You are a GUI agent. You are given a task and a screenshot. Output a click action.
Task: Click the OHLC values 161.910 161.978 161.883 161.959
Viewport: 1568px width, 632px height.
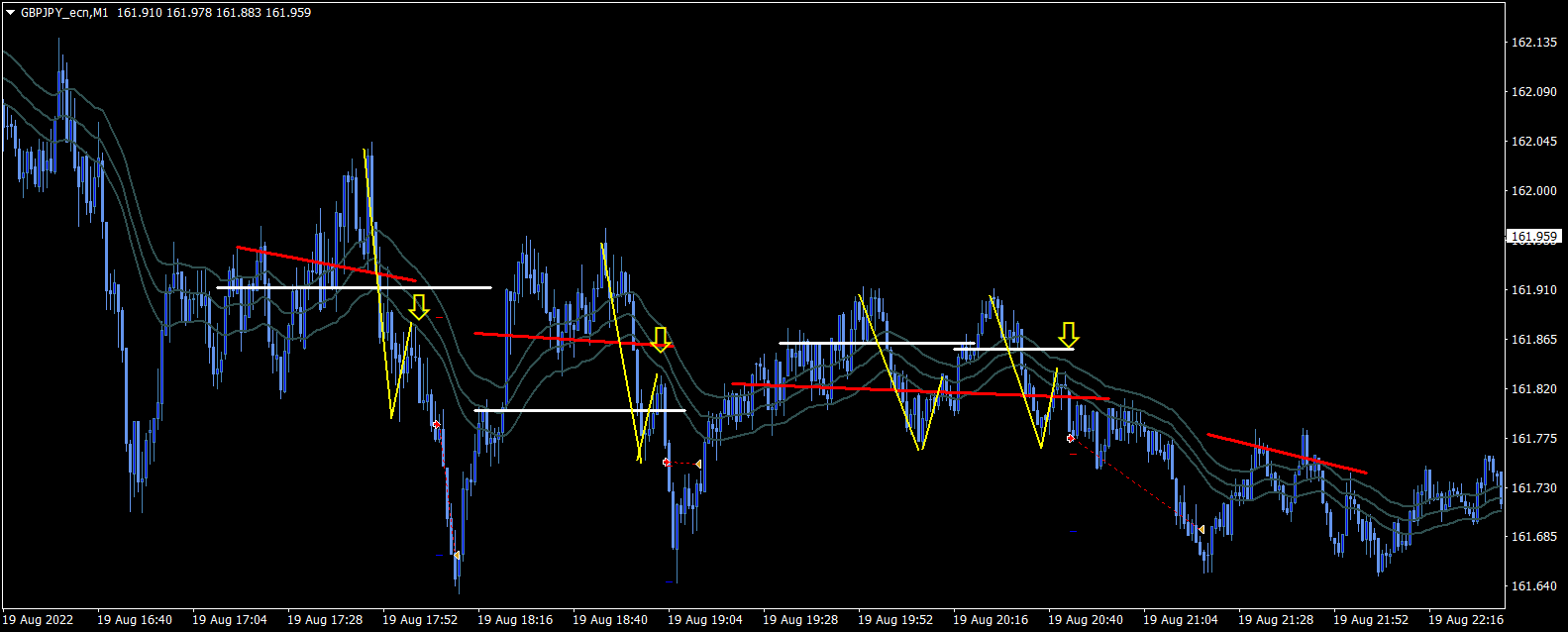pos(214,13)
